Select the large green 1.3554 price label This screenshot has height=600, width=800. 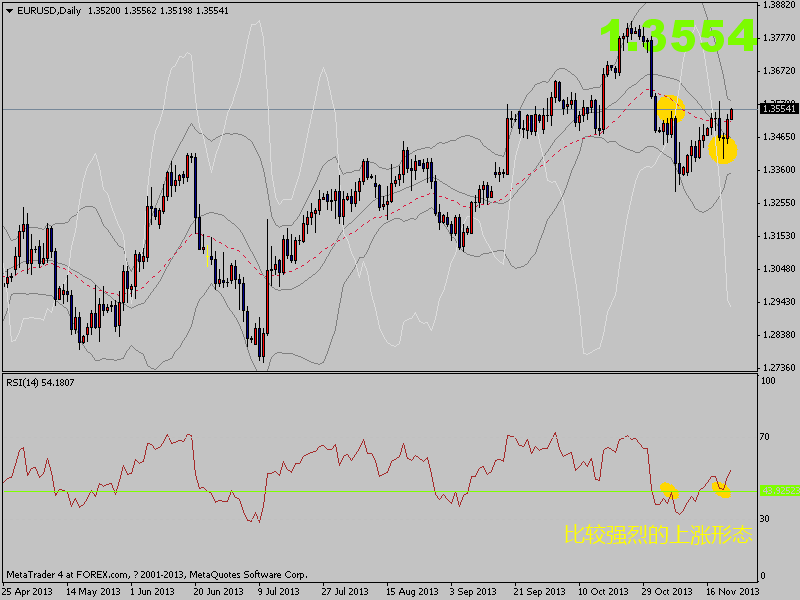coord(678,36)
